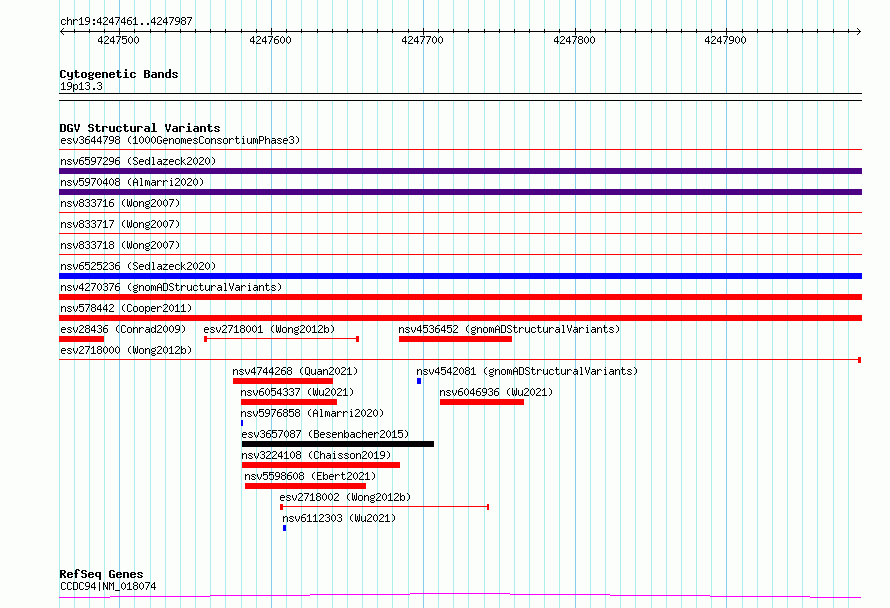Select nsv4536452 (gnomADStructuralVariants) label

[509, 329]
